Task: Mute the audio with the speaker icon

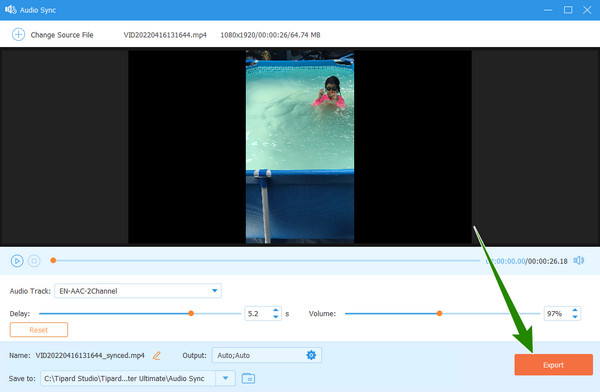Action: [579, 260]
